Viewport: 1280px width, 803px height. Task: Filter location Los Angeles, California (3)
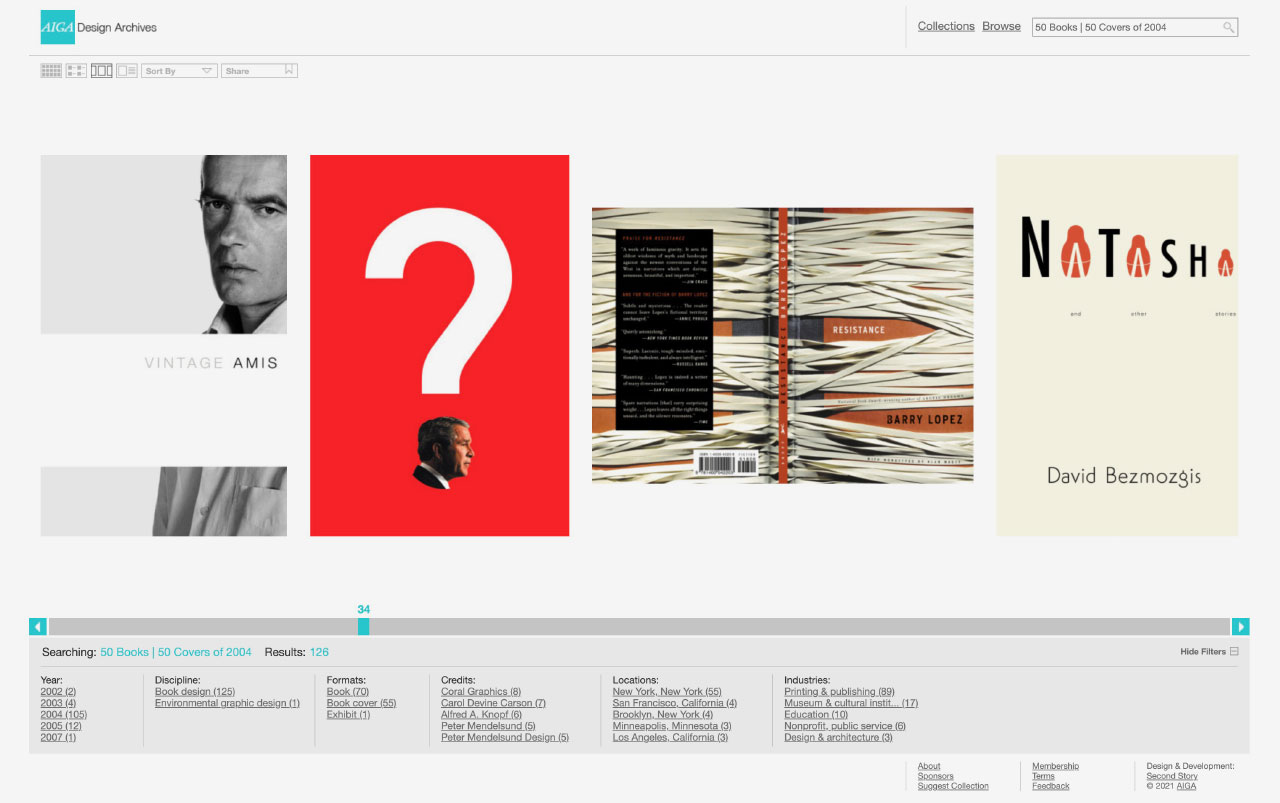tap(670, 738)
